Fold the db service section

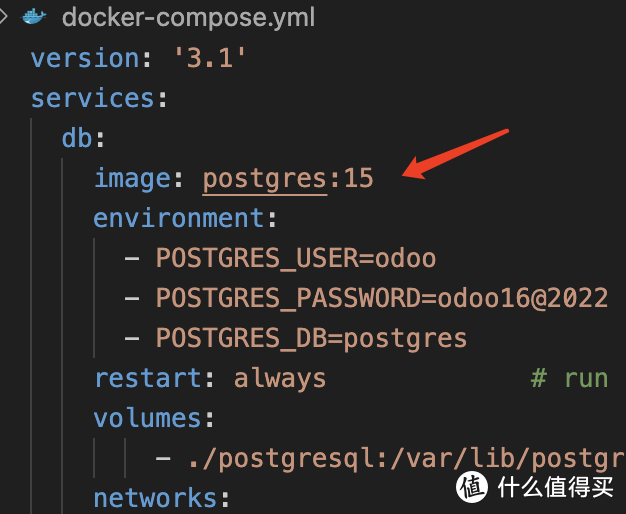click(x=78, y=139)
